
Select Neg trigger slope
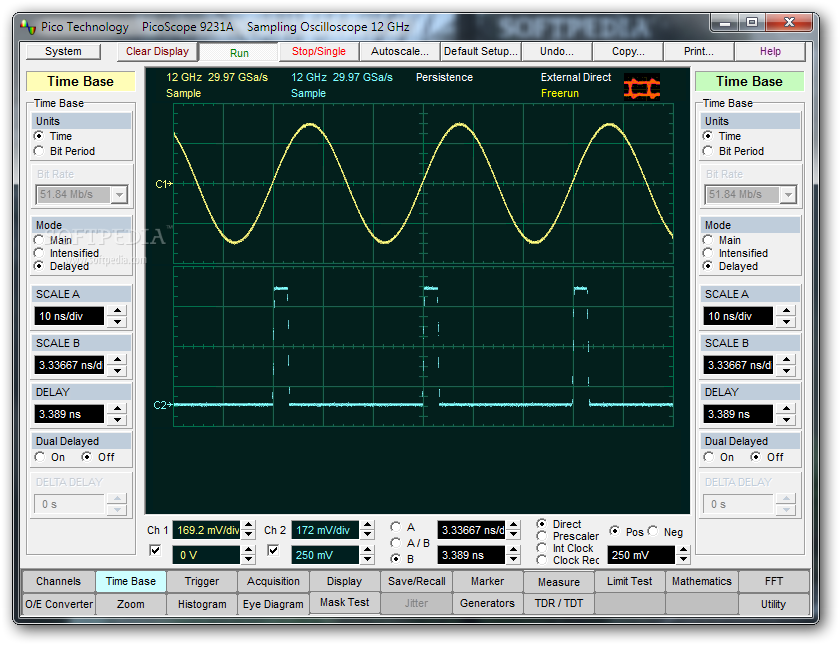[x=652, y=531]
